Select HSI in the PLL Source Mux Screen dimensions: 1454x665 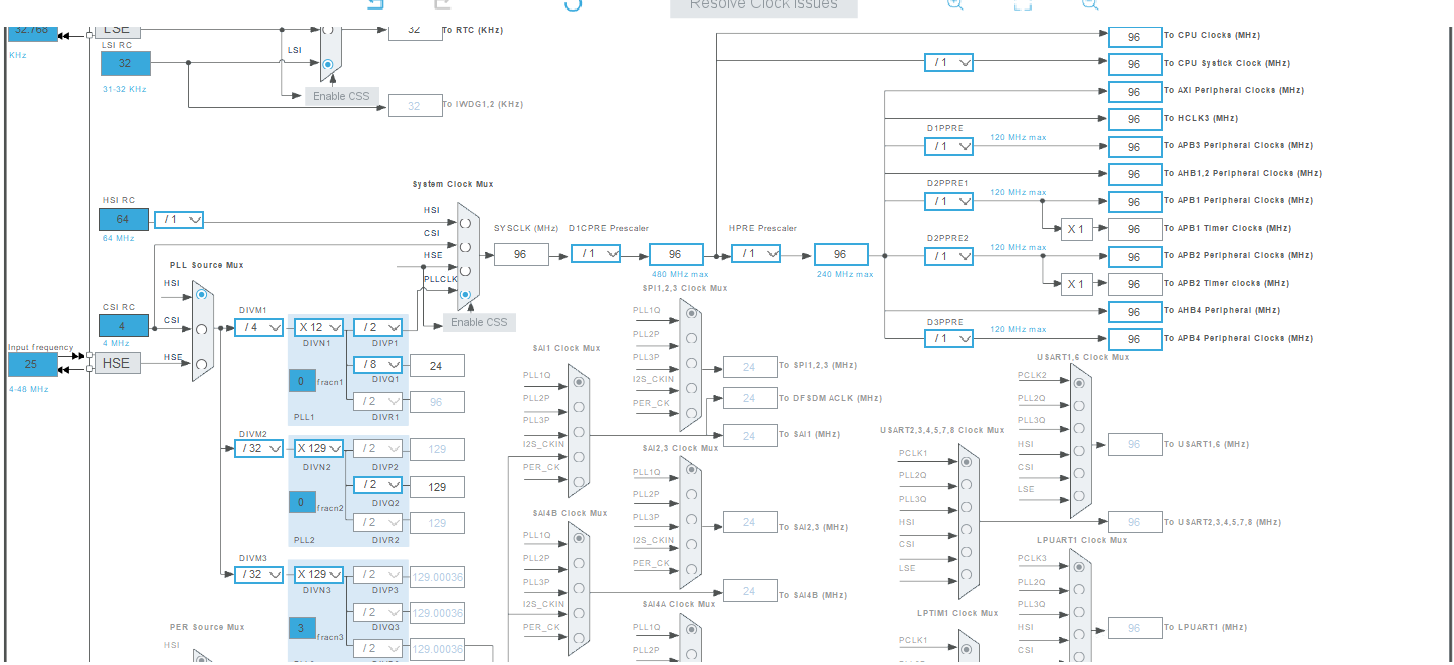pos(203,294)
